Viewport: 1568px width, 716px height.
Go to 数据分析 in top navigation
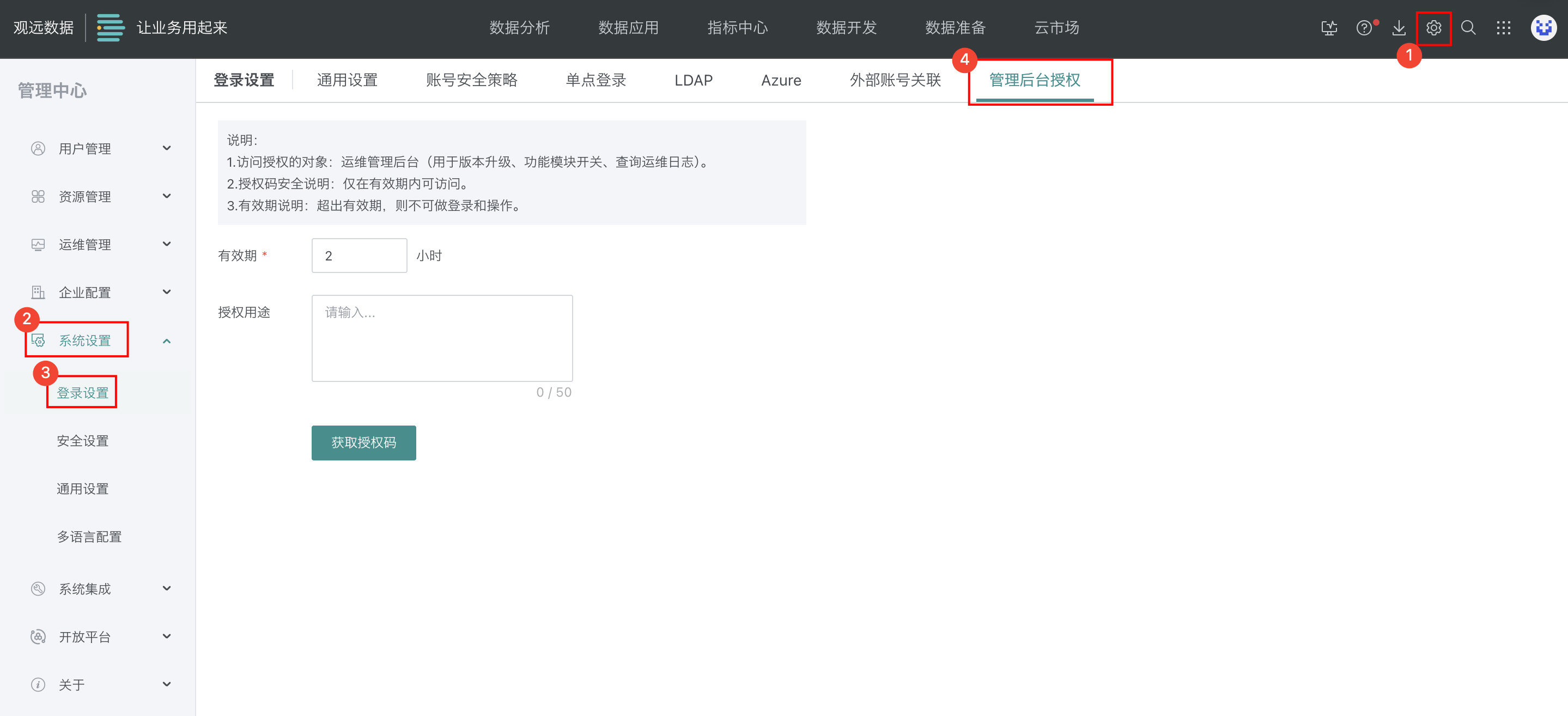click(519, 28)
